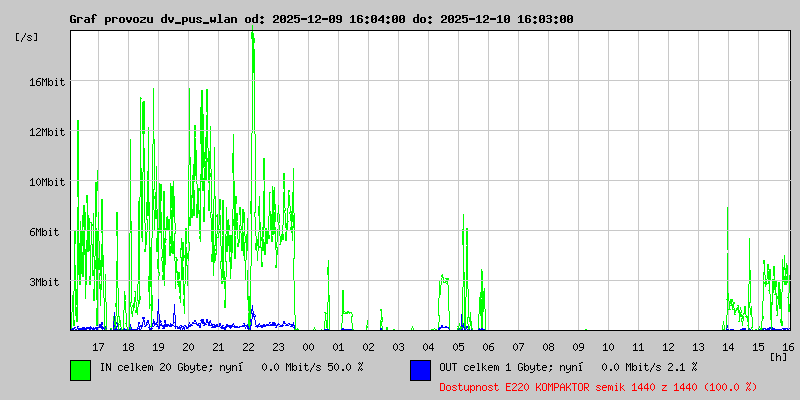The width and height of the screenshot is (800, 400).
Task: Click the '05' hour label on x-axis
Action: (459, 347)
